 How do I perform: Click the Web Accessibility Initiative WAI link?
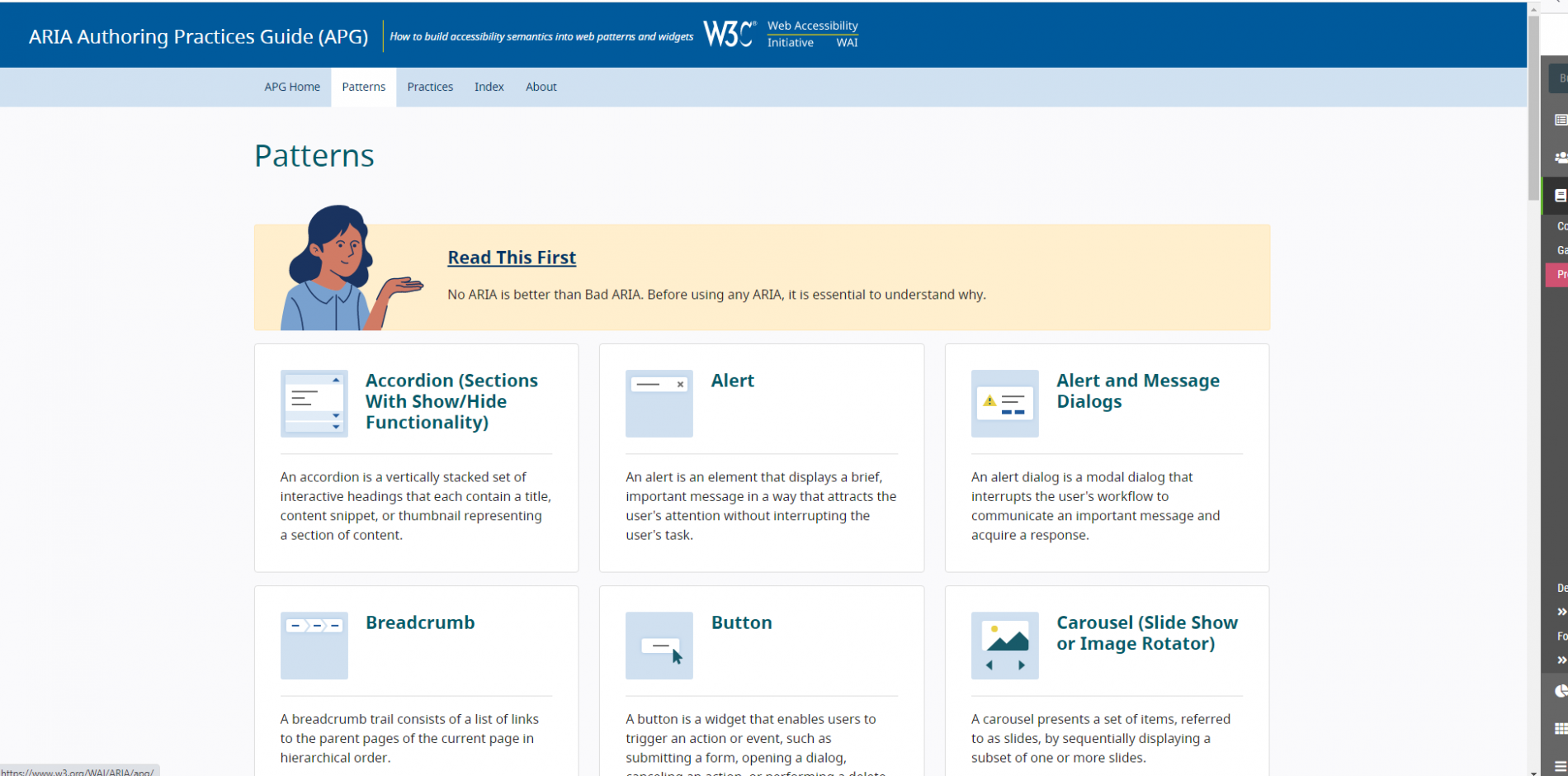812,34
